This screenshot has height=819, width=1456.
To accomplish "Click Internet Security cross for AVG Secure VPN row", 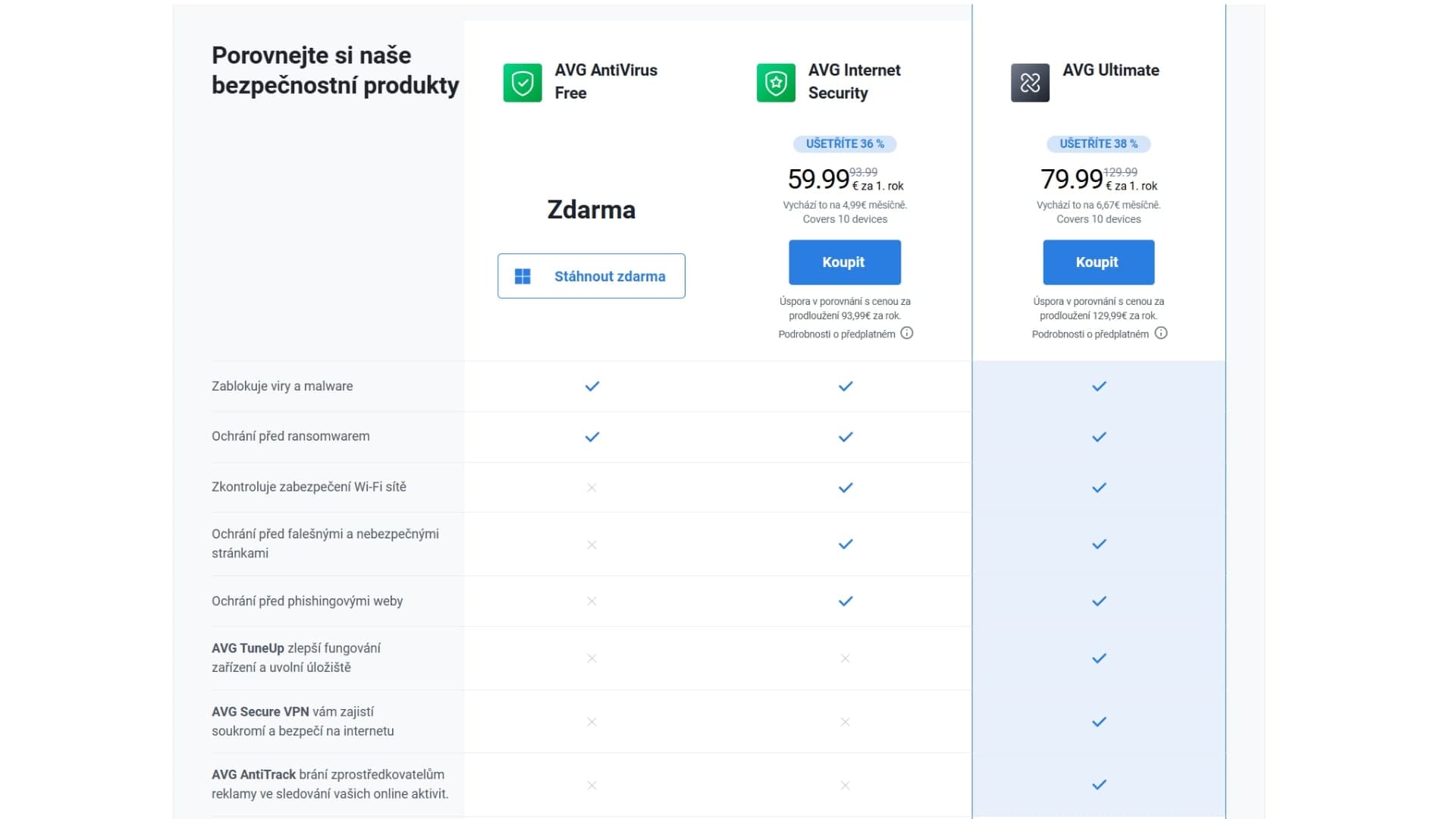I will 846,722.
